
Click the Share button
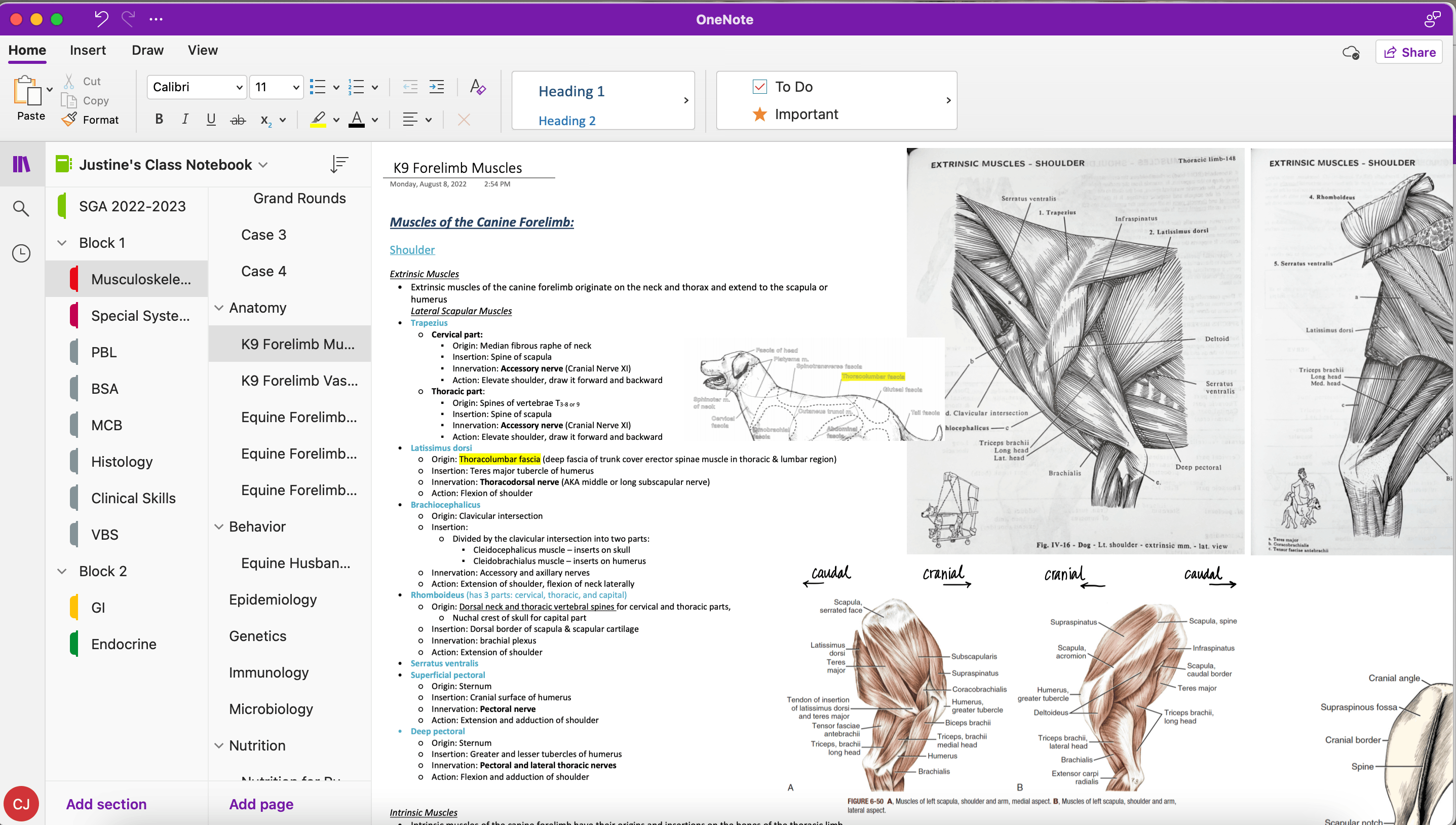tap(1408, 53)
